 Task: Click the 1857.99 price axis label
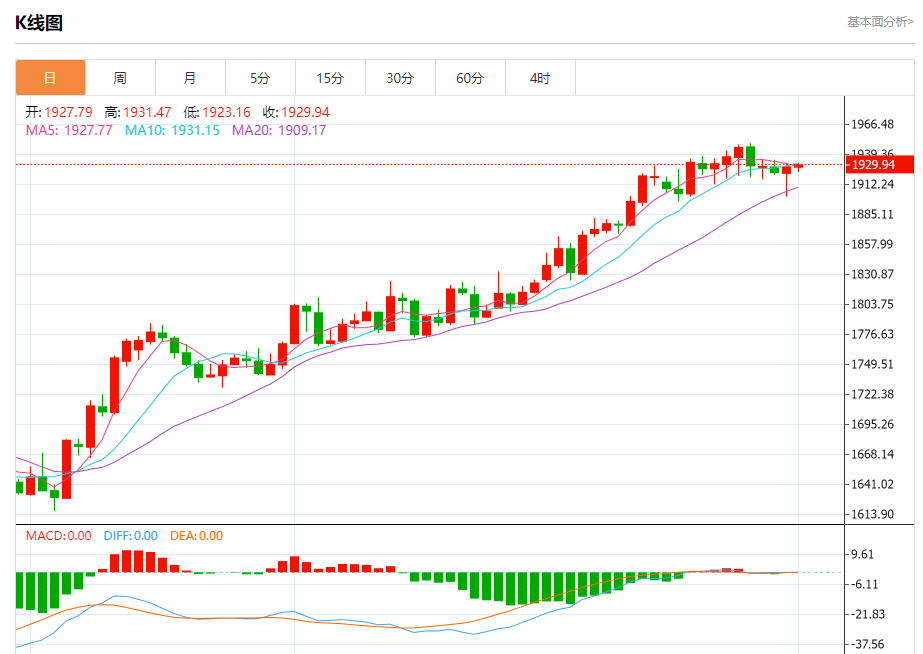coord(872,244)
